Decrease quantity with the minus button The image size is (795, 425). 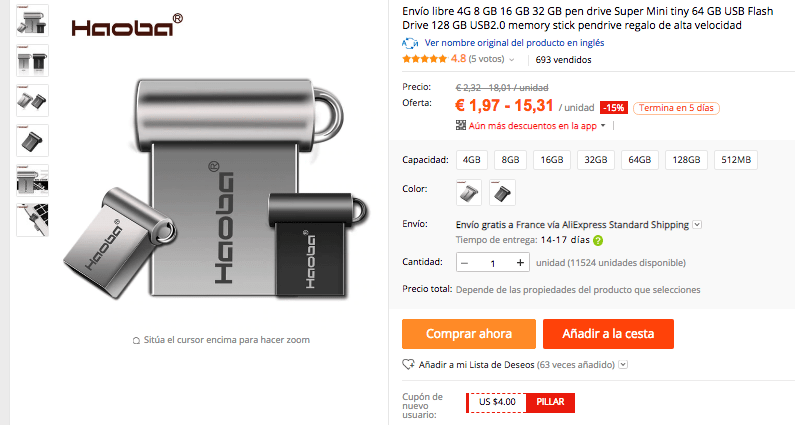pos(464,263)
